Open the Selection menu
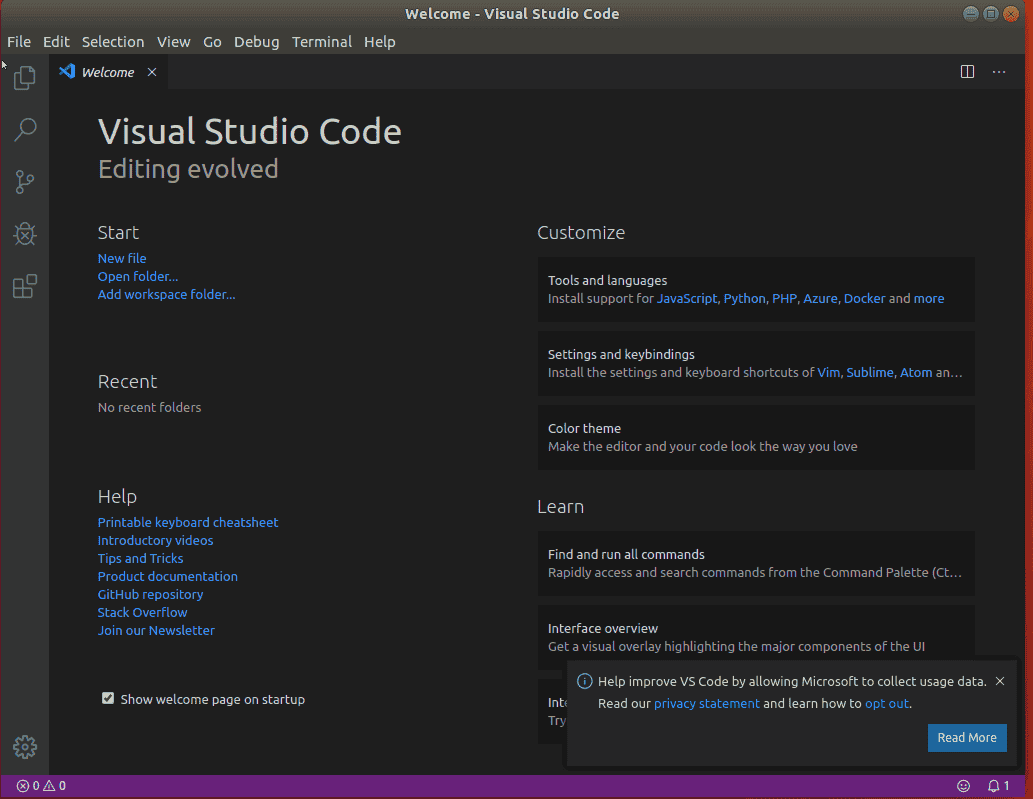Viewport: 1033px width, 799px height. tap(113, 41)
